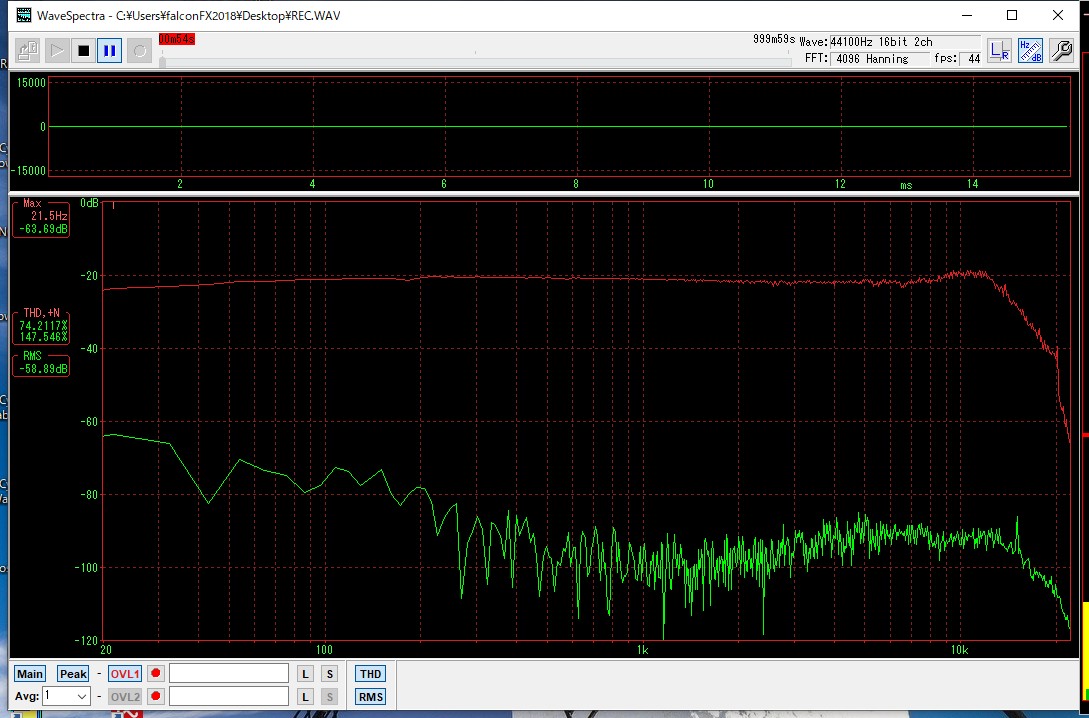Click the S save button for OVL1
The width and height of the screenshot is (1089, 718).
(329, 674)
